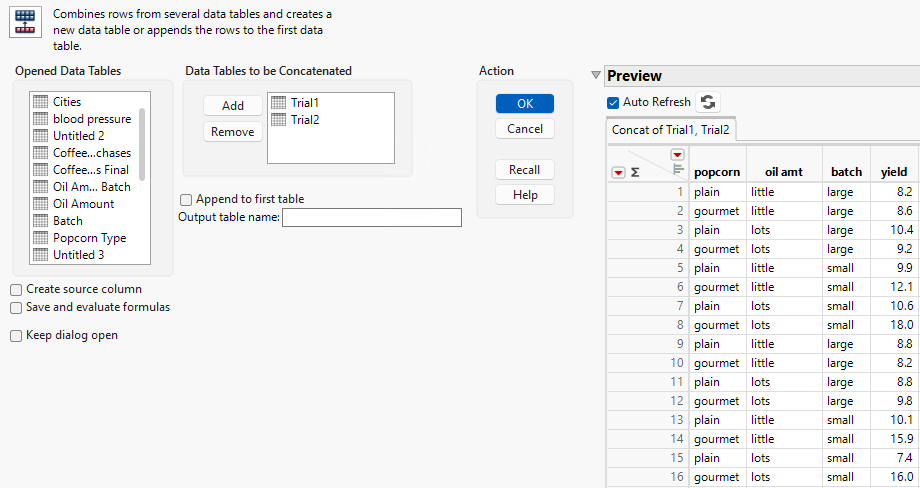Click the preview refresh icon
920x488 pixels.
[x=708, y=102]
